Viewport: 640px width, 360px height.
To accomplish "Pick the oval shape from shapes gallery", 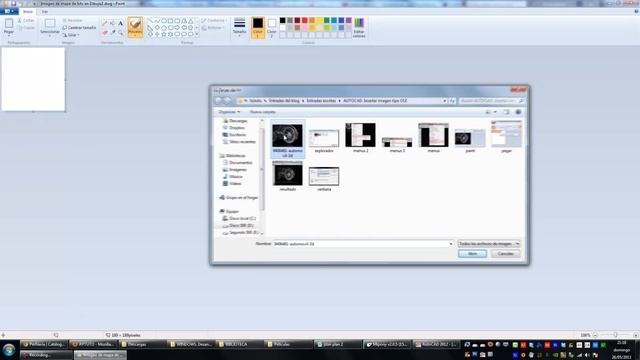I will 164,20.
